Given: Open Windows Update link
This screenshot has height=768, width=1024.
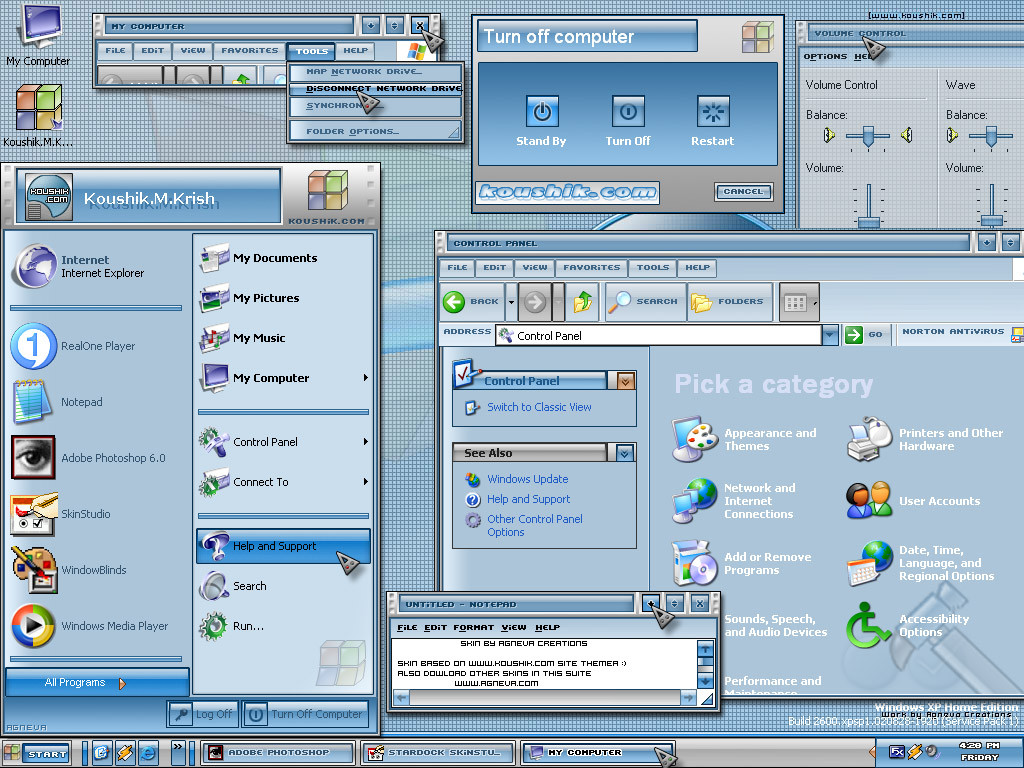Looking at the screenshot, I should (528, 479).
